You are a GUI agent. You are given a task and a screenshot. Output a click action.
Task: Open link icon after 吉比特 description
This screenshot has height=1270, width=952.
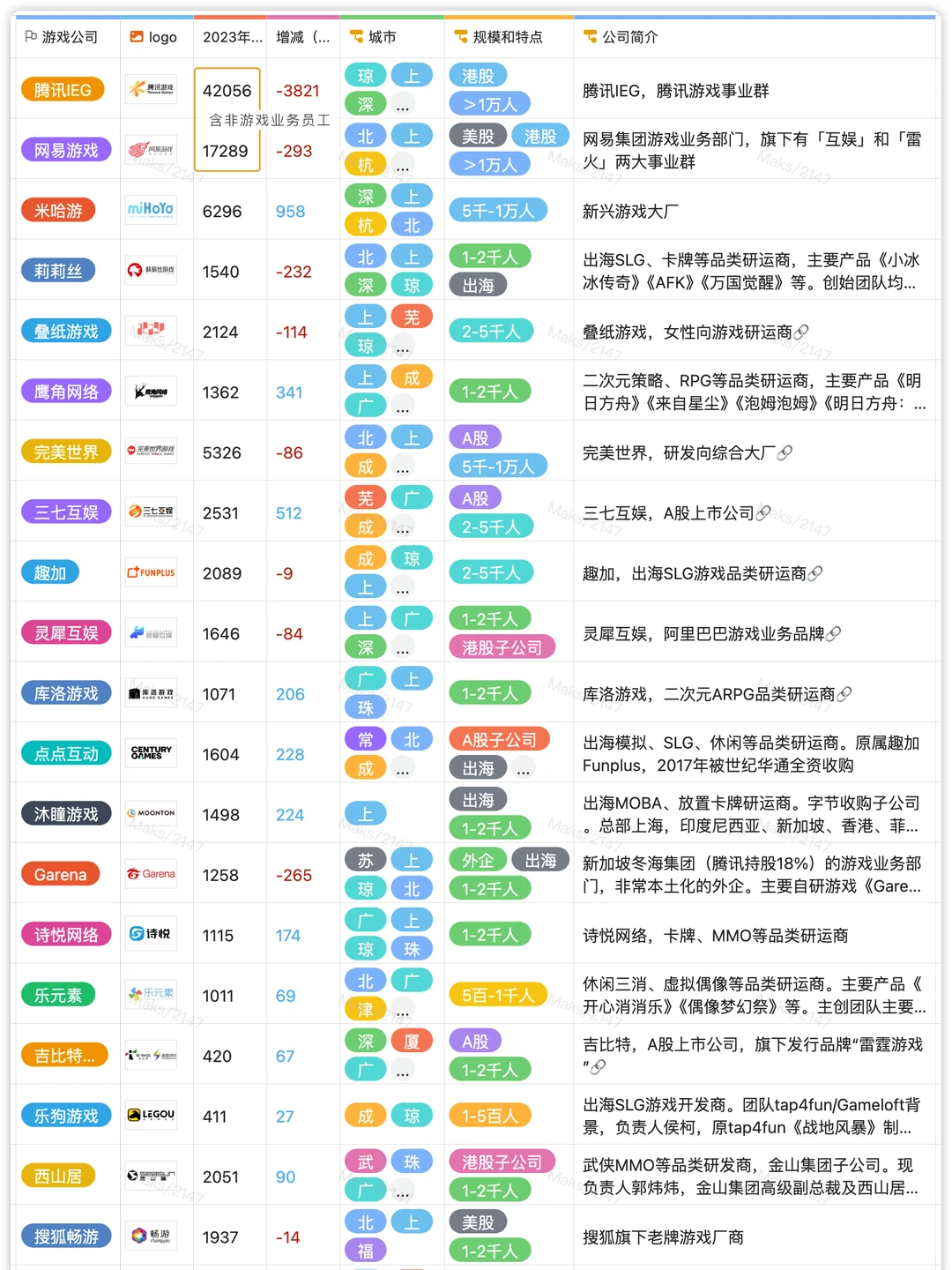[x=598, y=1067]
